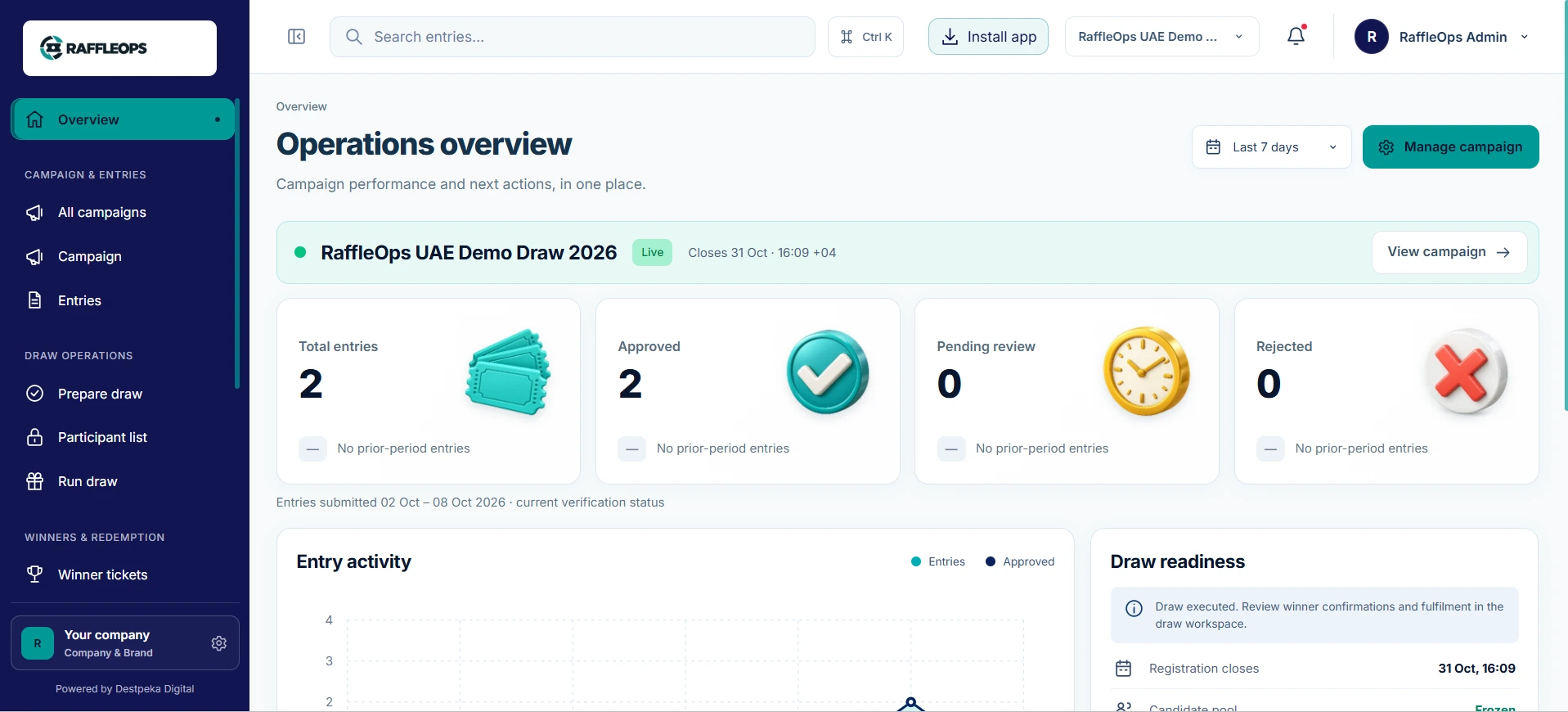Click the lock icon for Participant list
1568x712 pixels.
point(34,437)
